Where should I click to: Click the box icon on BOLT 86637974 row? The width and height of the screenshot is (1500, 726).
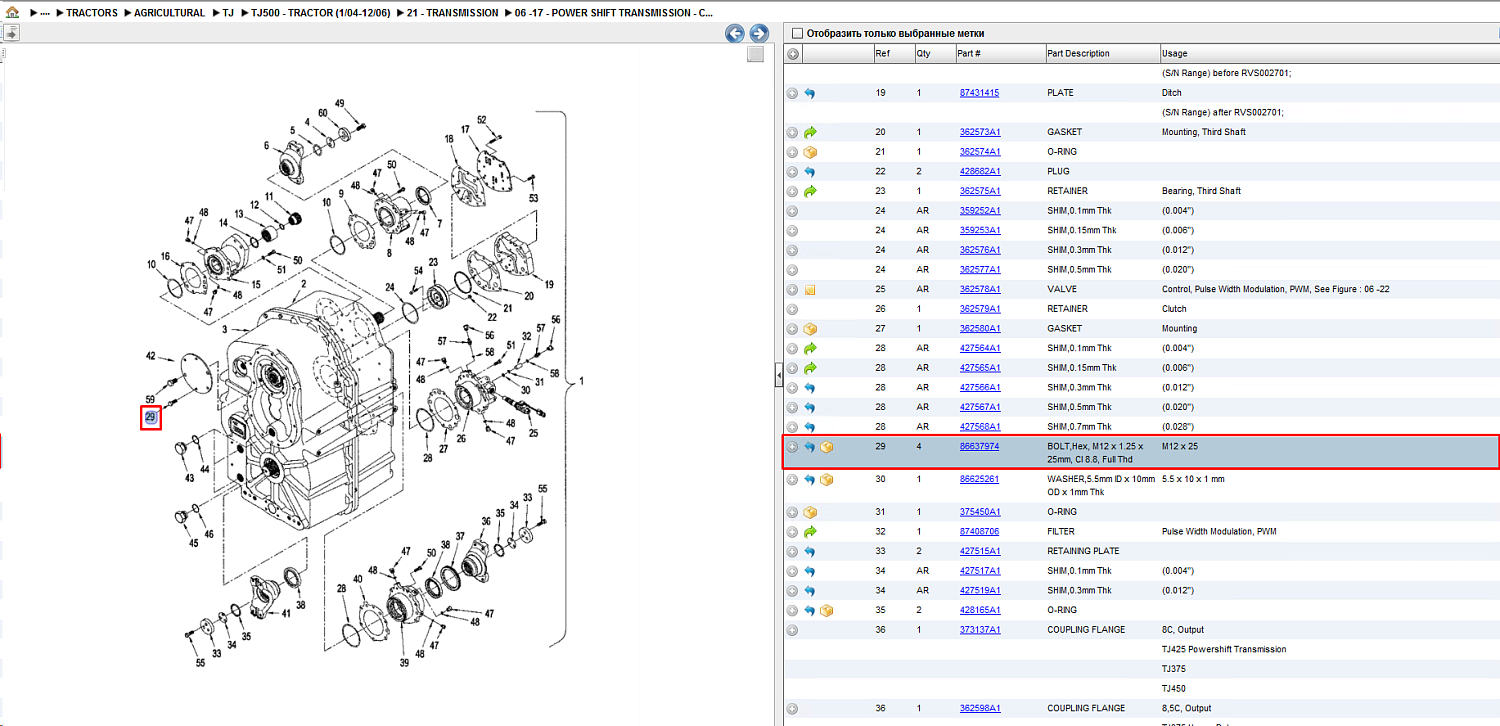[x=827, y=447]
